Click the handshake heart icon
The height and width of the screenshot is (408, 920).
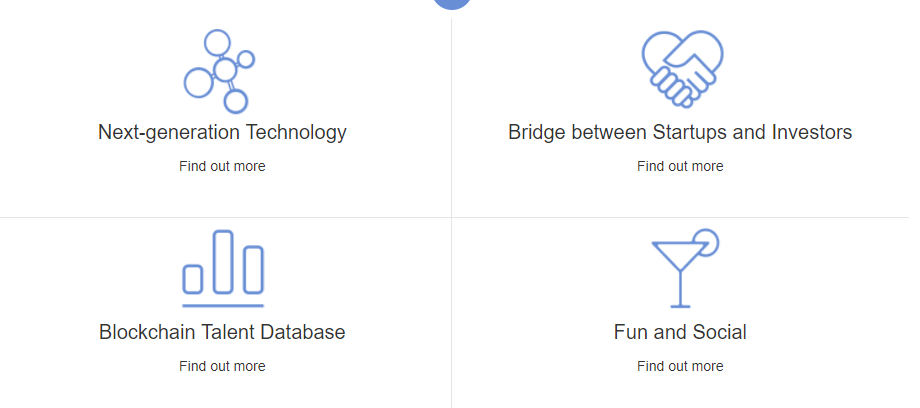(682, 69)
